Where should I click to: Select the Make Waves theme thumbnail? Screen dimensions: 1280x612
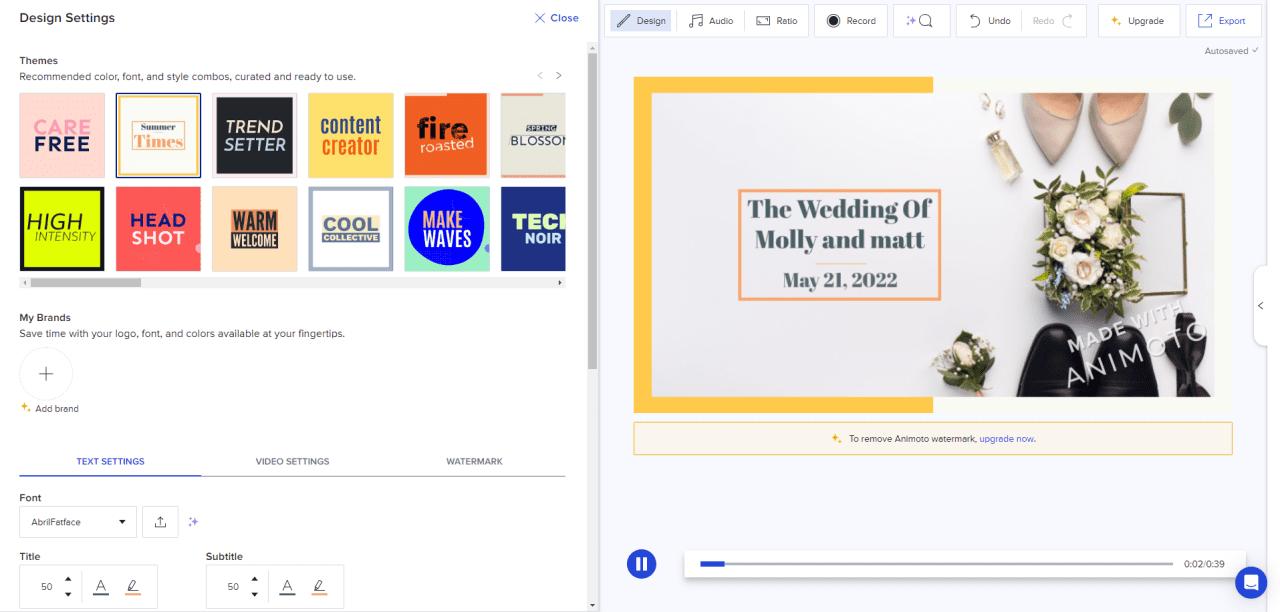[446, 228]
